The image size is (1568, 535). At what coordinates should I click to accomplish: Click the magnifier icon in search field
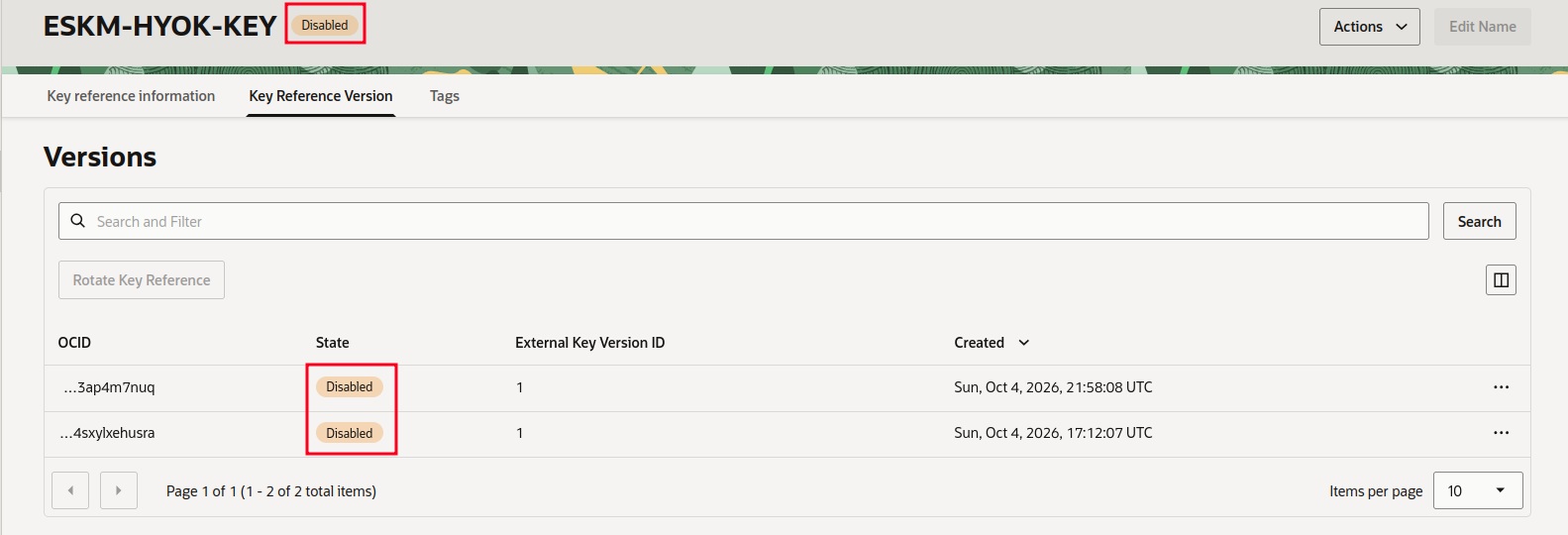[x=78, y=221]
